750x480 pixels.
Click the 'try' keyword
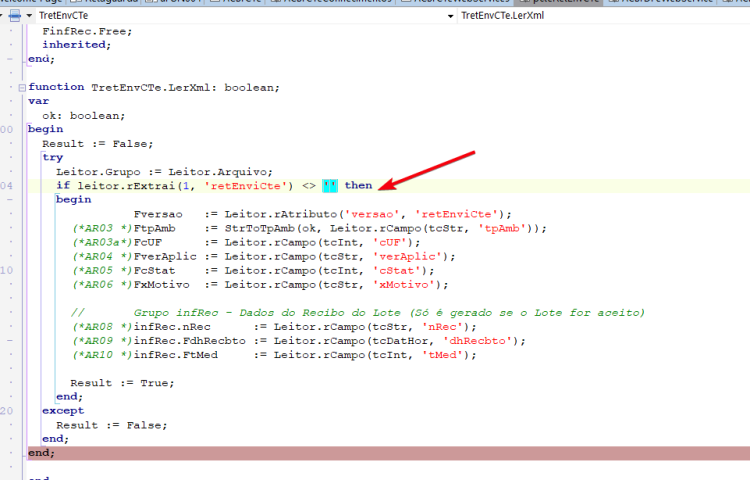pyautogui.click(x=53, y=157)
